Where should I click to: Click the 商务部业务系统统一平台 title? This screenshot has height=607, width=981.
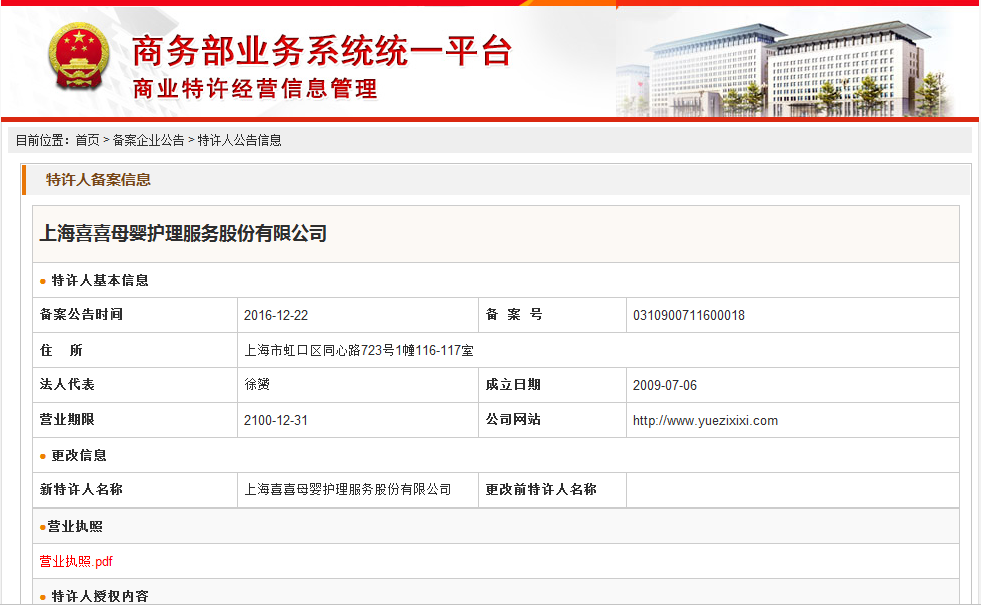click(x=322, y=50)
